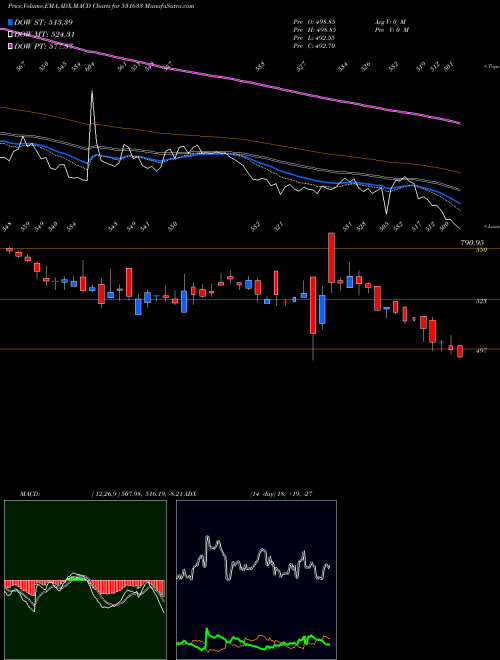Open the MACD histogram thumbnail chart
The width and height of the screenshot is (500, 660).
[85, 580]
